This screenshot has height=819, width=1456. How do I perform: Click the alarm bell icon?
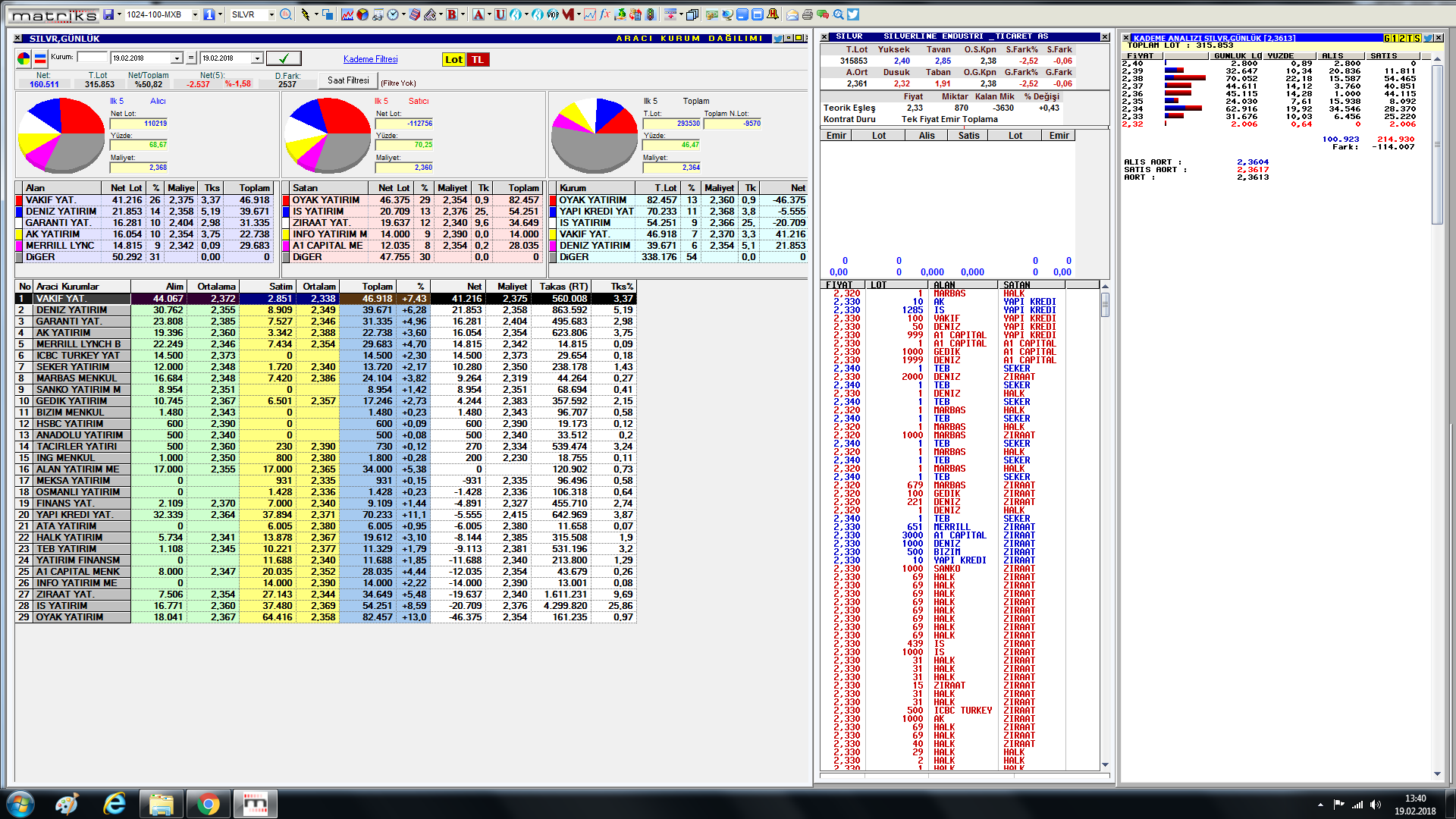click(773, 14)
